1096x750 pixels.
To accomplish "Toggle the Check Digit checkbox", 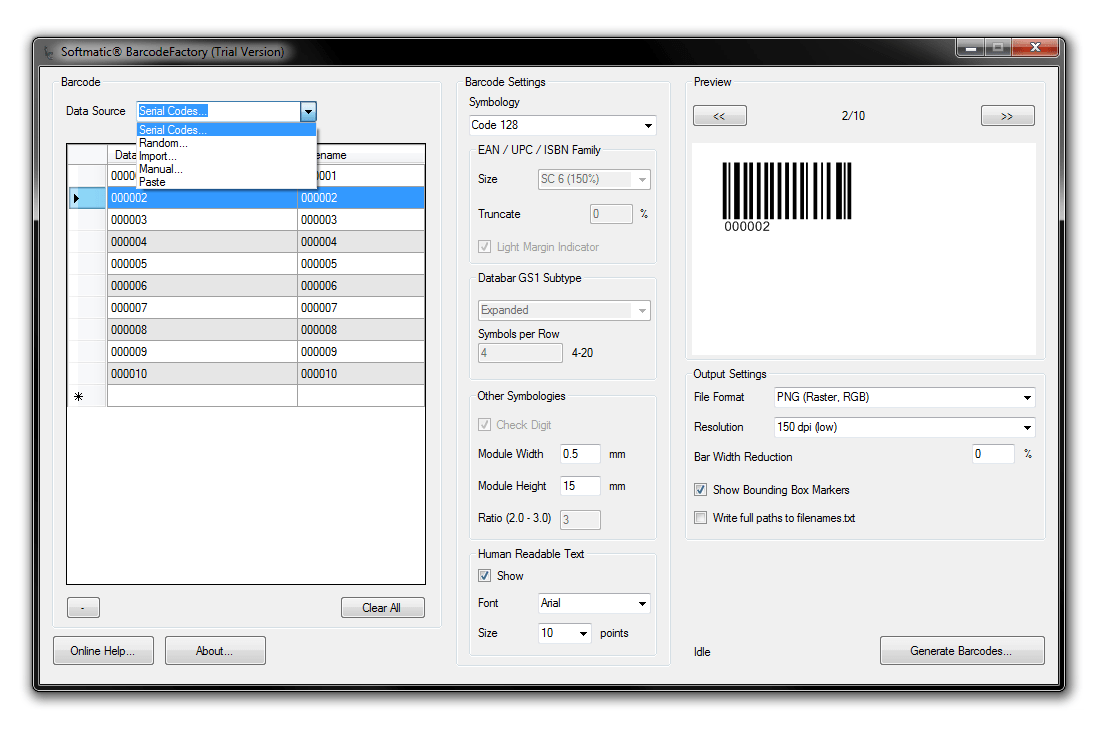I will [484, 425].
